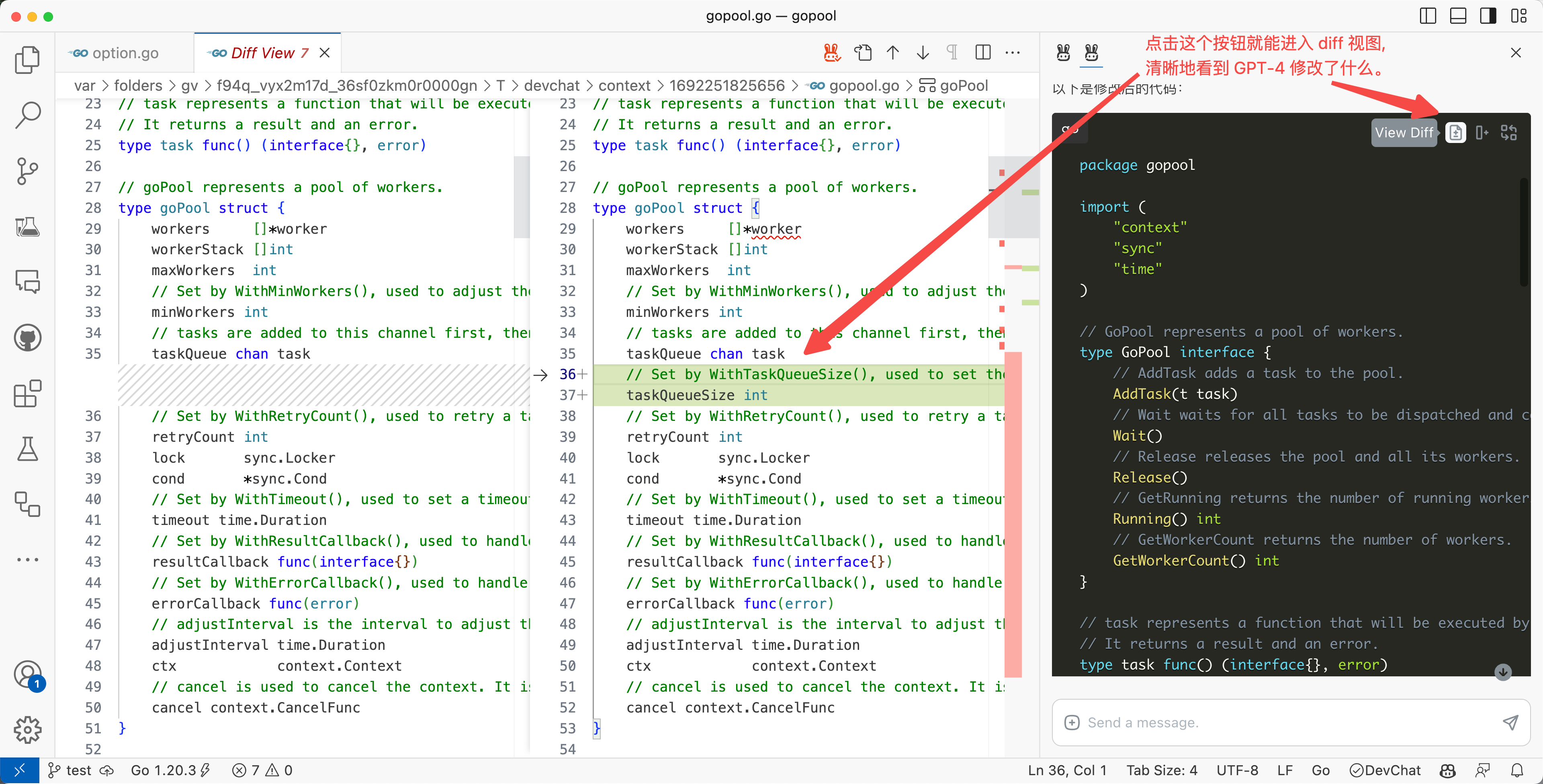Open the Go language mode selector
1543x784 pixels.
pyautogui.click(x=1320, y=770)
